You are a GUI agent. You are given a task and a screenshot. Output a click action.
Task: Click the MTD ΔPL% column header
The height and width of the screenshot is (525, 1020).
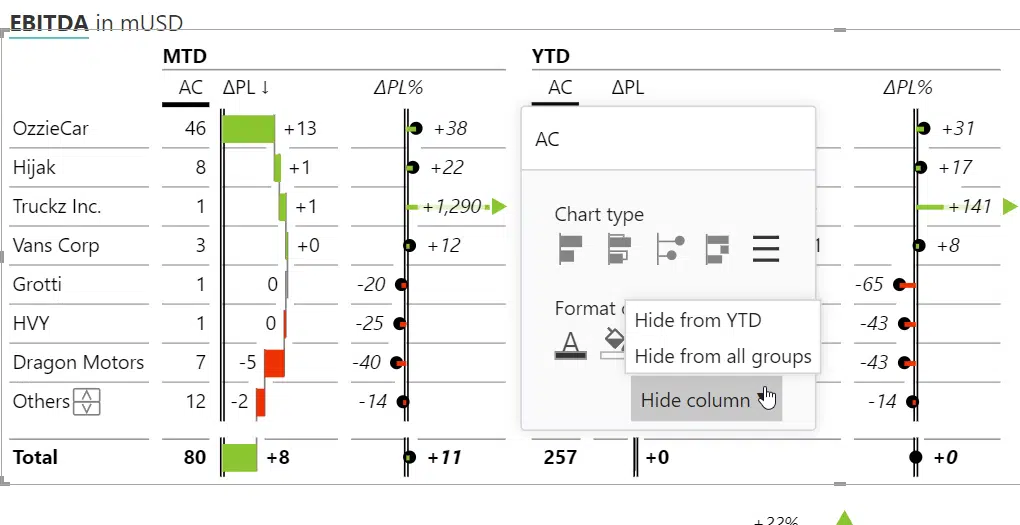click(398, 88)
